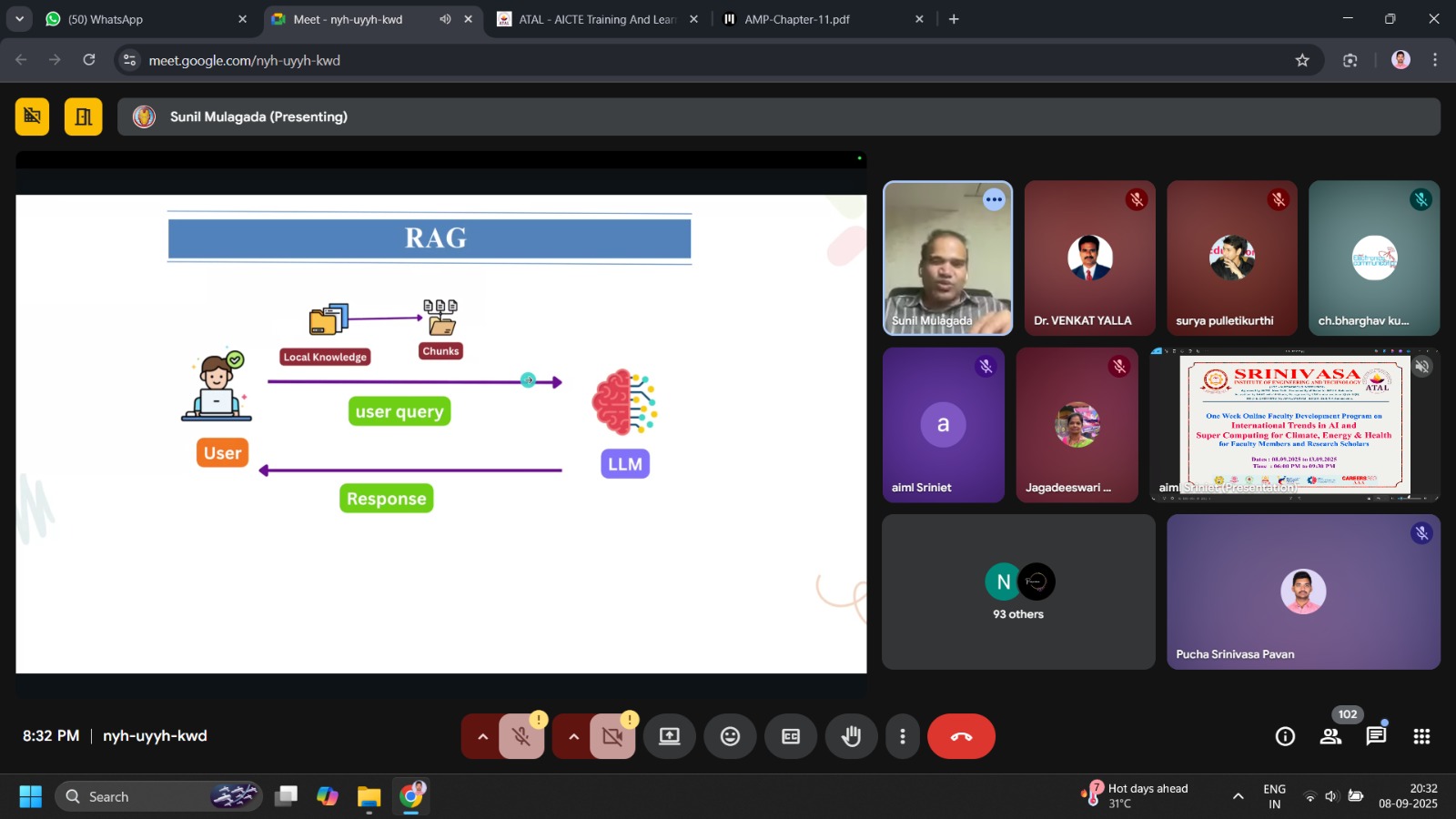Open chat with everyone panel
The width and height of the screenshot is (1456, 819).
(1376, 736)
